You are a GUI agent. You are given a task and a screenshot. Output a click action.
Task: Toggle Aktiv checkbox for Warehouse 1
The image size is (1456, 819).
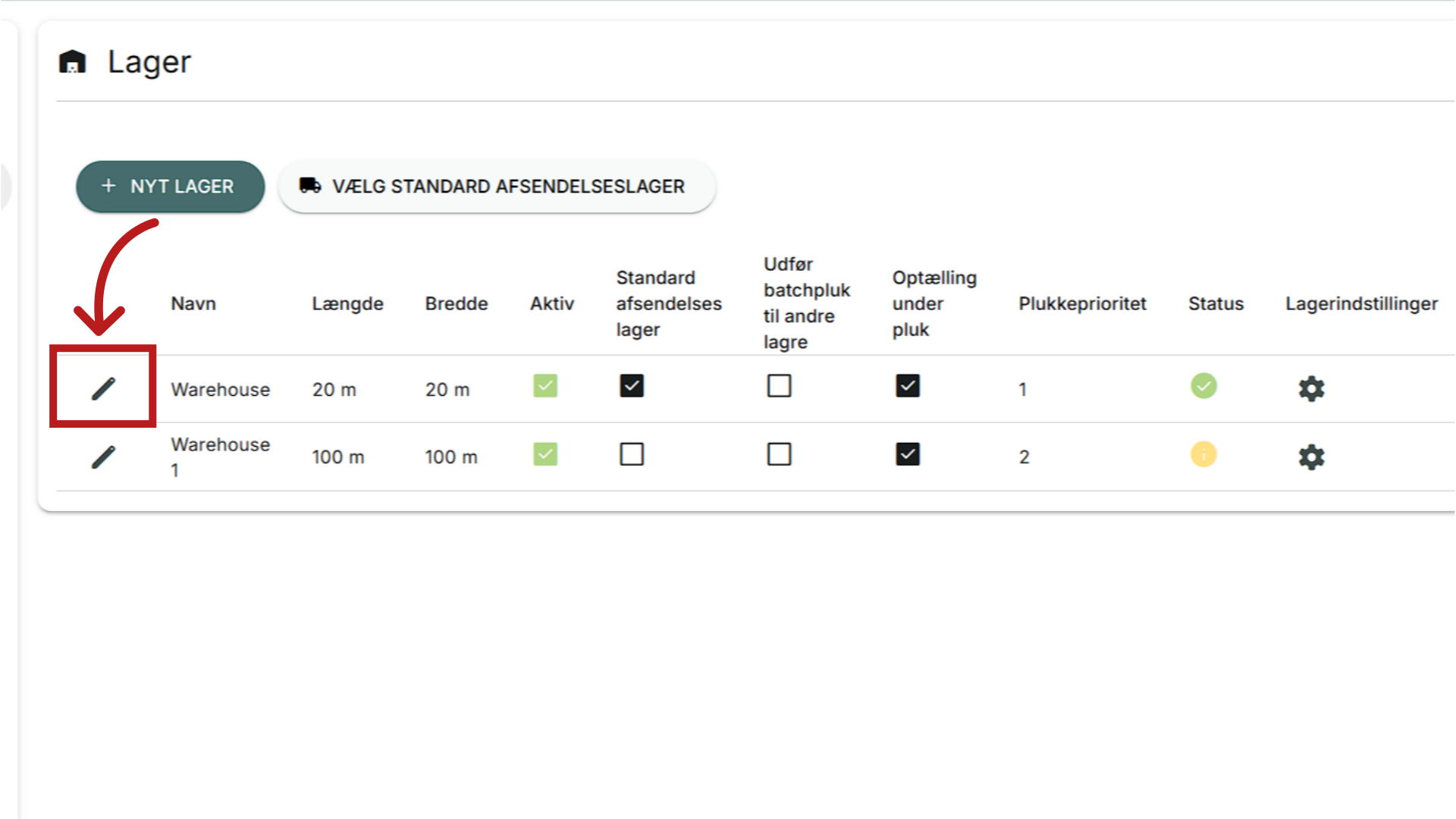[x=545, y=454]
